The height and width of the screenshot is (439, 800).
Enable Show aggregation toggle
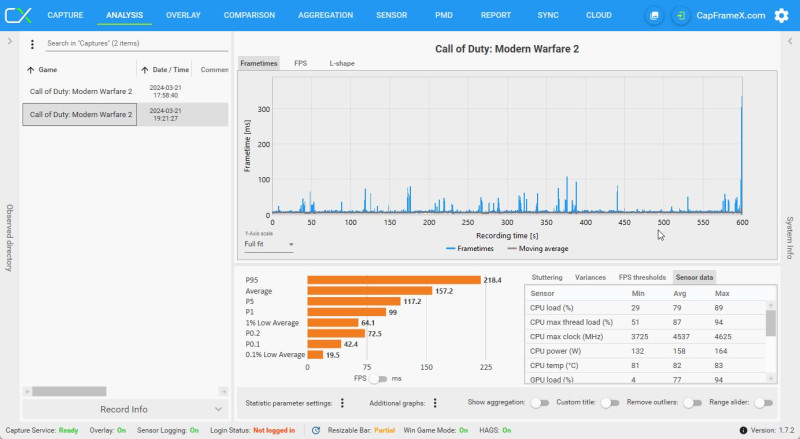point(539,403)
